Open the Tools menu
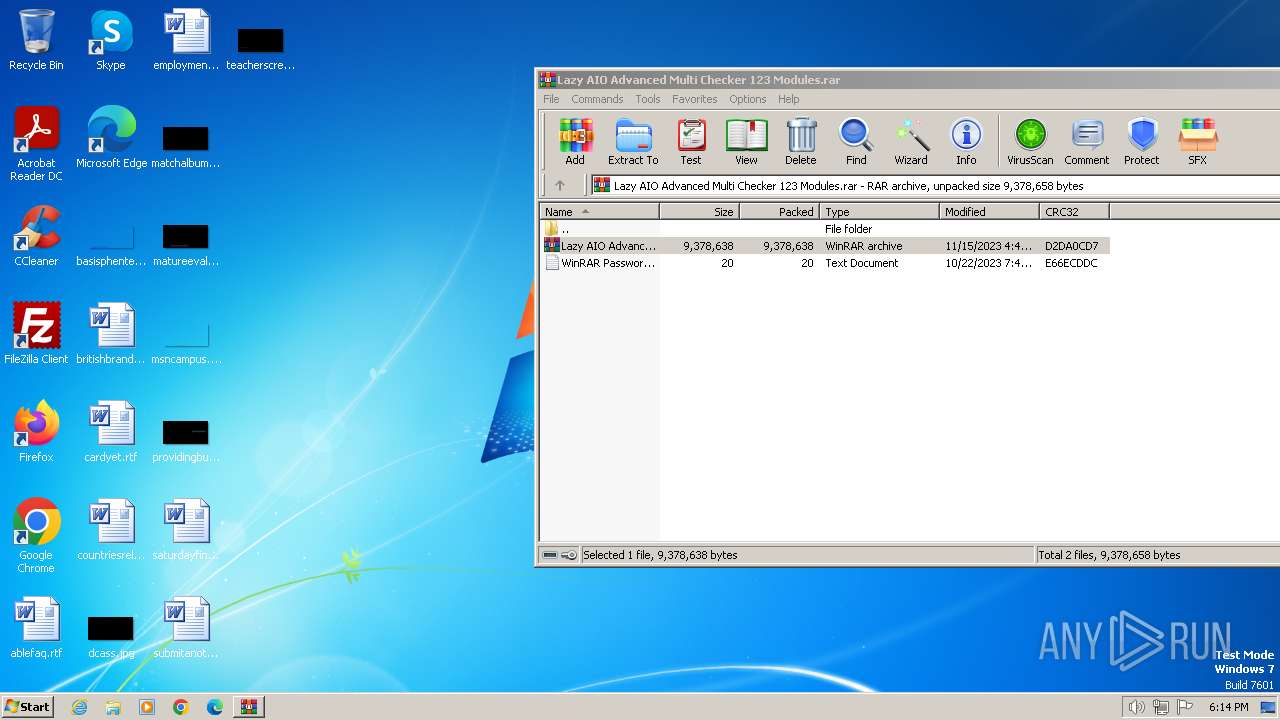 click(x=648, y=99)
